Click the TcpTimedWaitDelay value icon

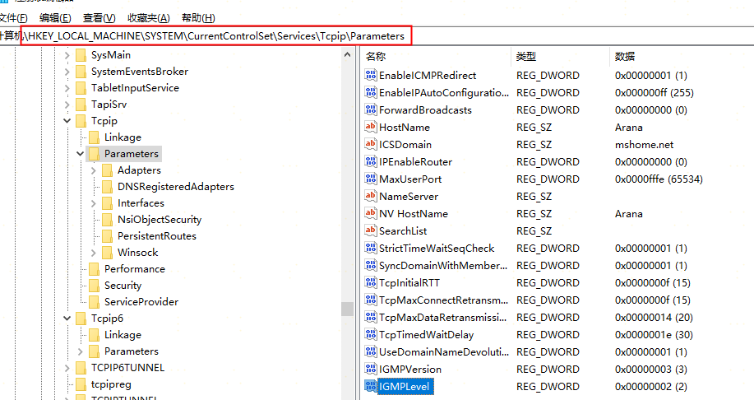click(x=371, y=335)
